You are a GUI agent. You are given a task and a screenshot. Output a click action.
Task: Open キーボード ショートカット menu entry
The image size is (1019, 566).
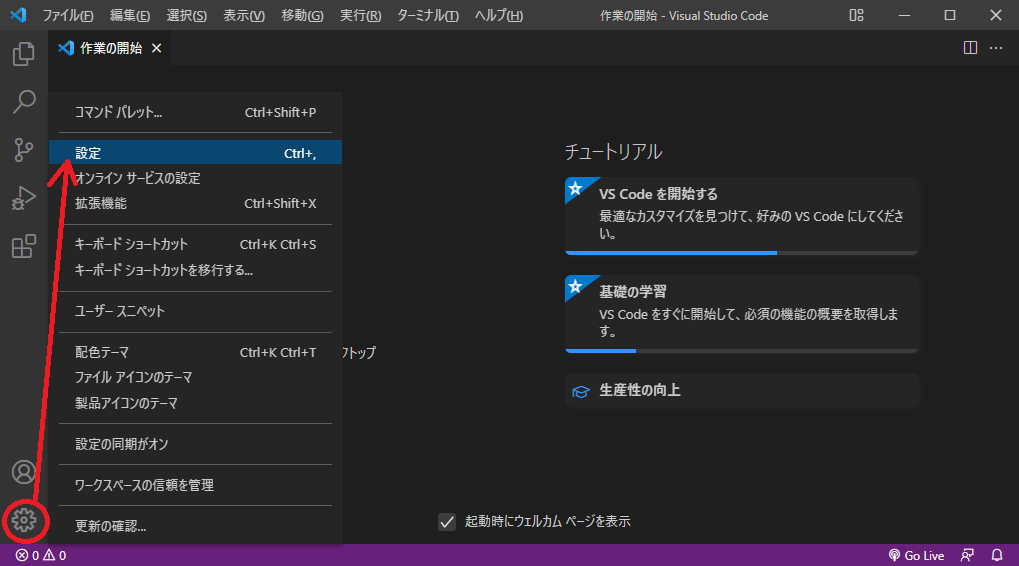click(x=195, y=244)
